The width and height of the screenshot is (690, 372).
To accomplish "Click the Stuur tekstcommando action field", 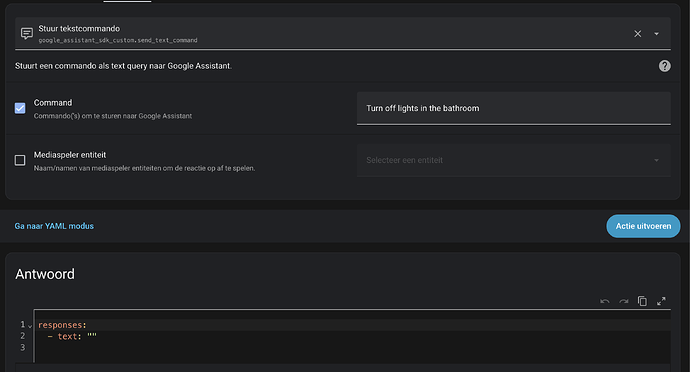I will click(x=343, y=33).
